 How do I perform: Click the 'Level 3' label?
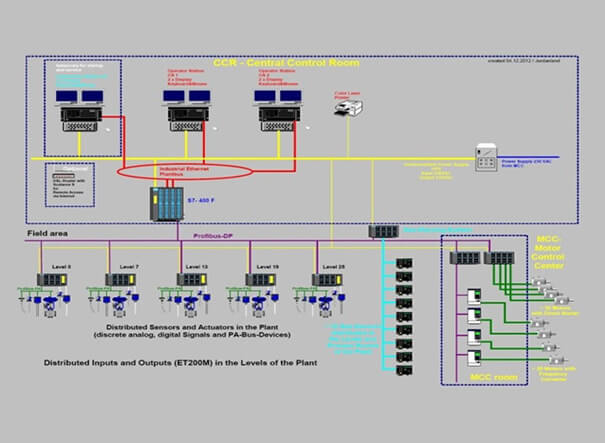61,267
